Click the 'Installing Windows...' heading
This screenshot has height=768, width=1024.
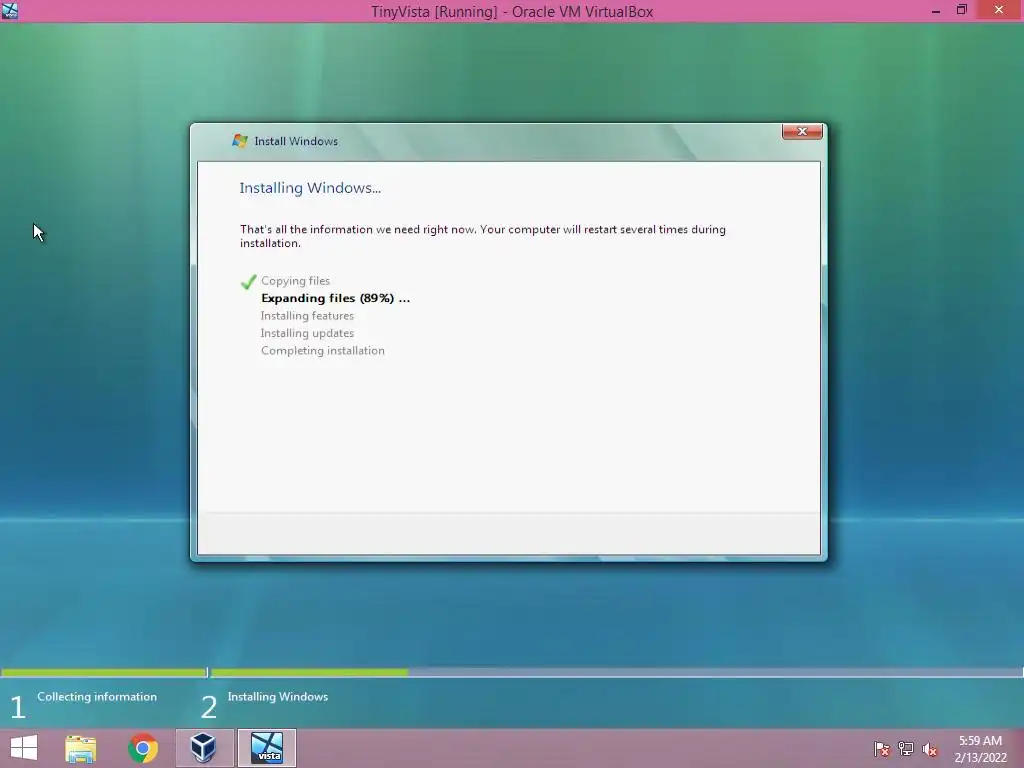(310, 188)
